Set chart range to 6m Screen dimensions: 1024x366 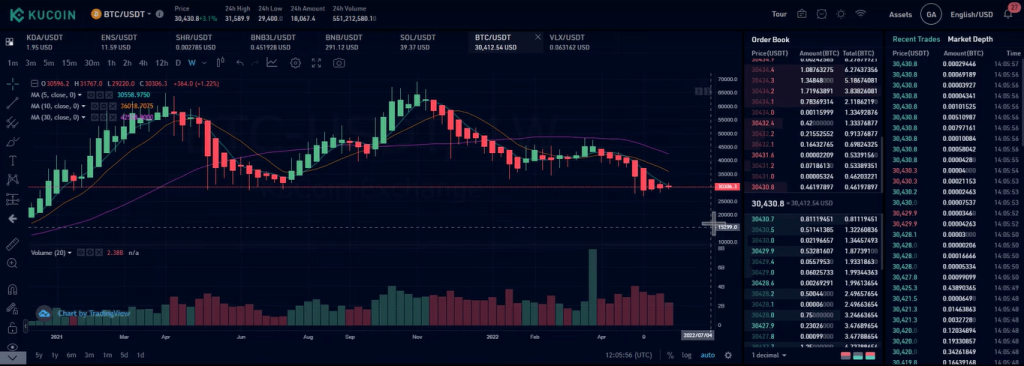71,355
